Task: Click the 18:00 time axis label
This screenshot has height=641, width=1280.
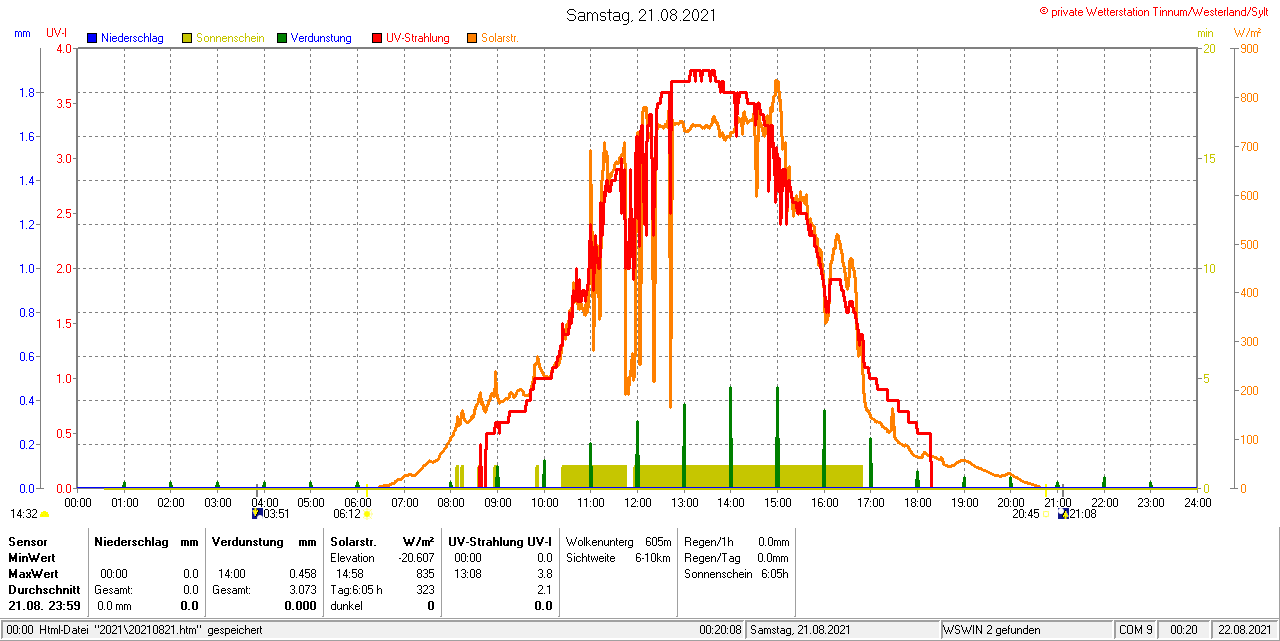Action: pos(917,502)
